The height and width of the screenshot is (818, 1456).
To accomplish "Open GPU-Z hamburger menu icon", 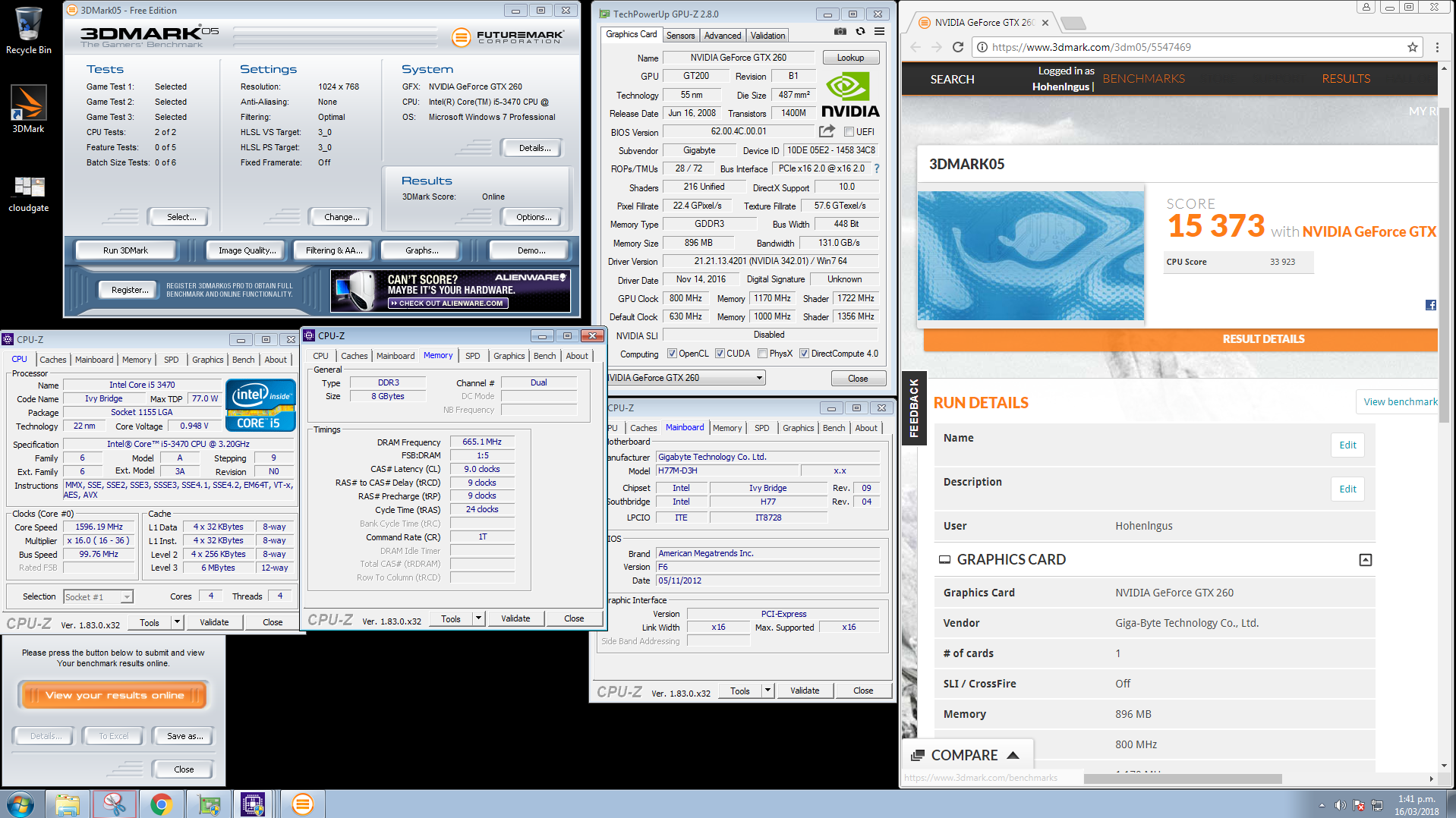I will tap(879, 31).
